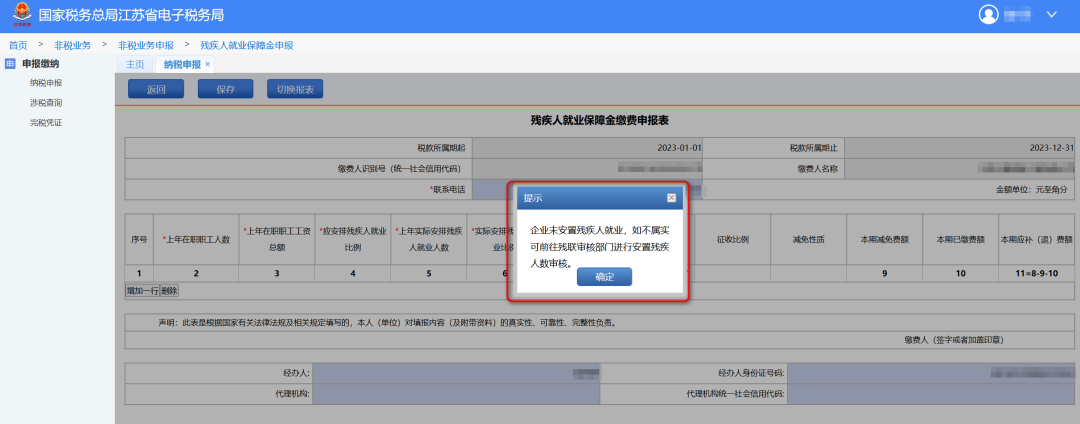Click the 11=8-9-10 formula cell

pos(1037,273)
